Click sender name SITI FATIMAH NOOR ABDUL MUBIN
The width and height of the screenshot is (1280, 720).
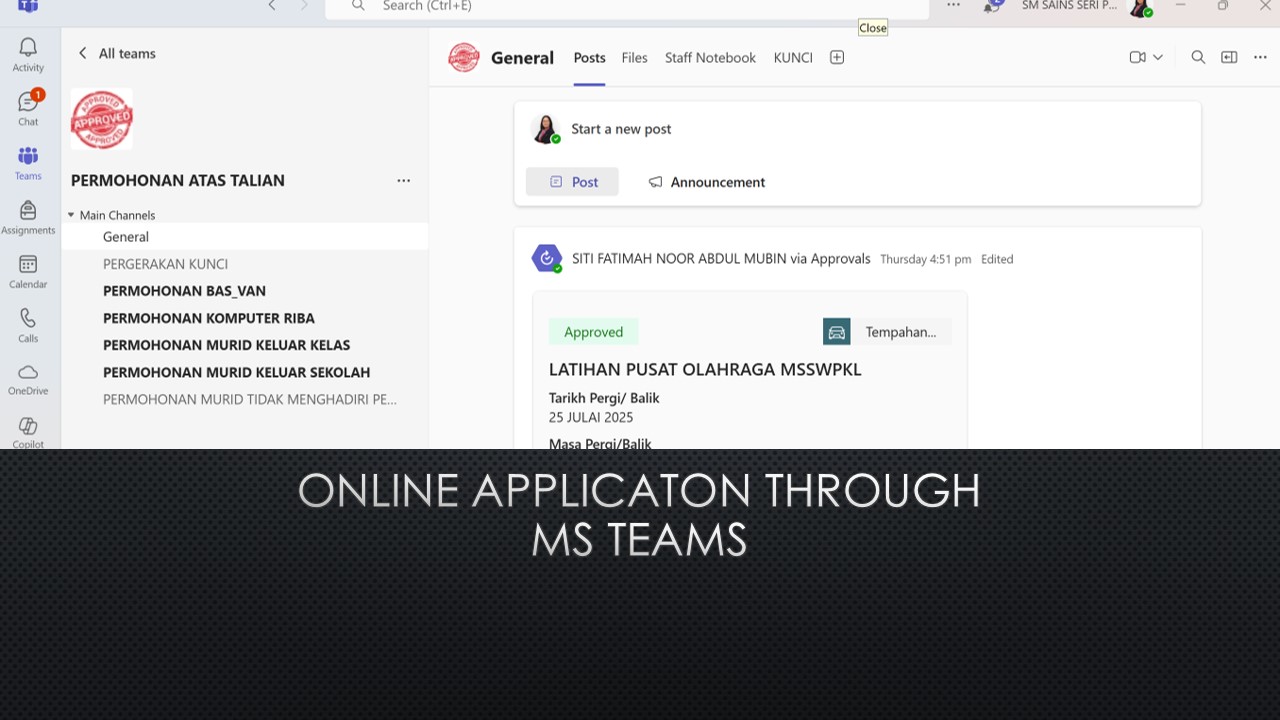pos(679,259)
